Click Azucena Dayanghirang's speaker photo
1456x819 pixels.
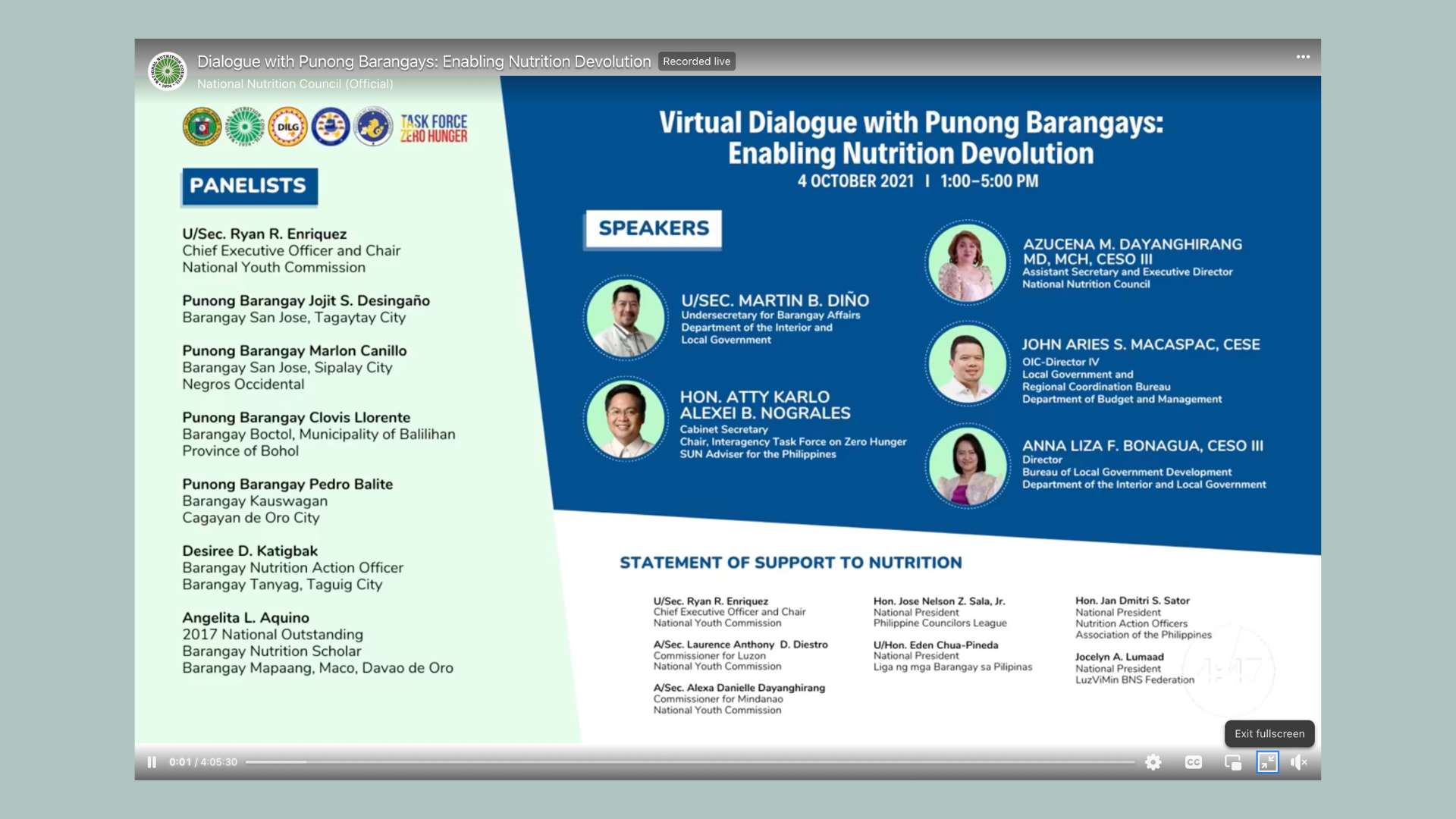pos(967,263)
